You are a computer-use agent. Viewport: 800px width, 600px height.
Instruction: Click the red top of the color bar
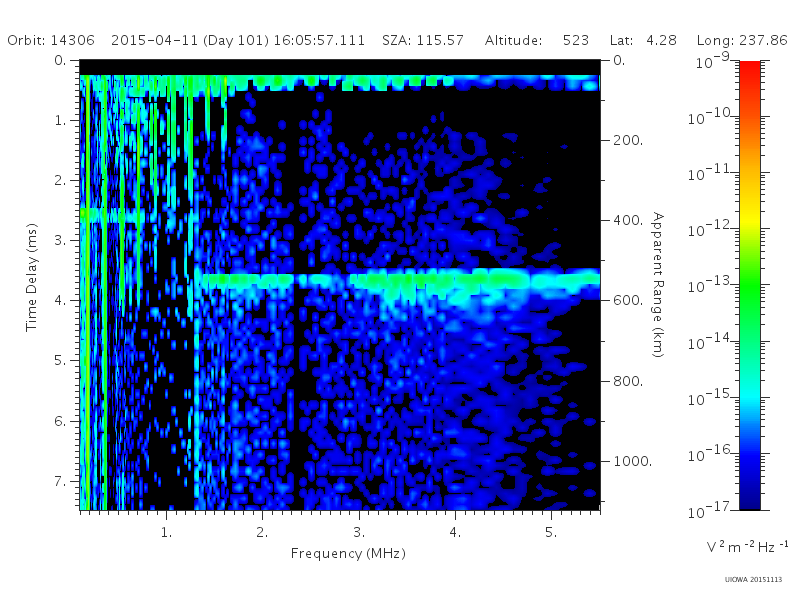pyautogui.click(x=750, y=71)
